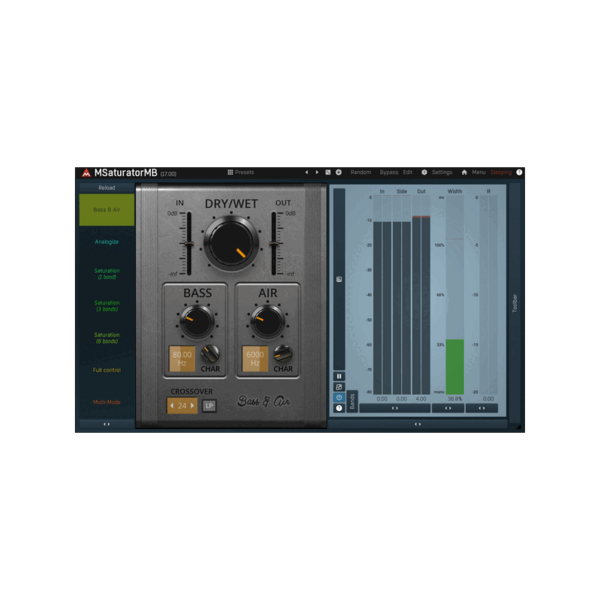Viewport: 600px width, 600px height.
Task: Select Saturation (3 bands) device
Action: click(107, 306)
